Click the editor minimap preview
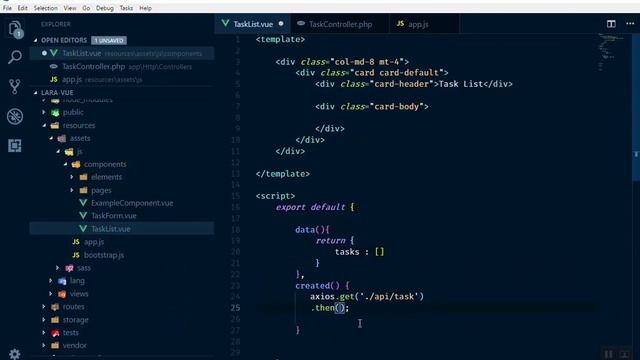 click(612, 51)
